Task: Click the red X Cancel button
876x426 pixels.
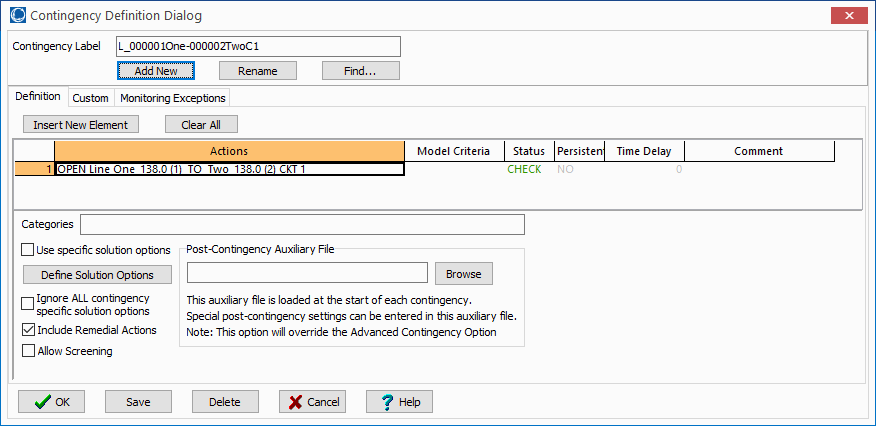Action: 312,402
